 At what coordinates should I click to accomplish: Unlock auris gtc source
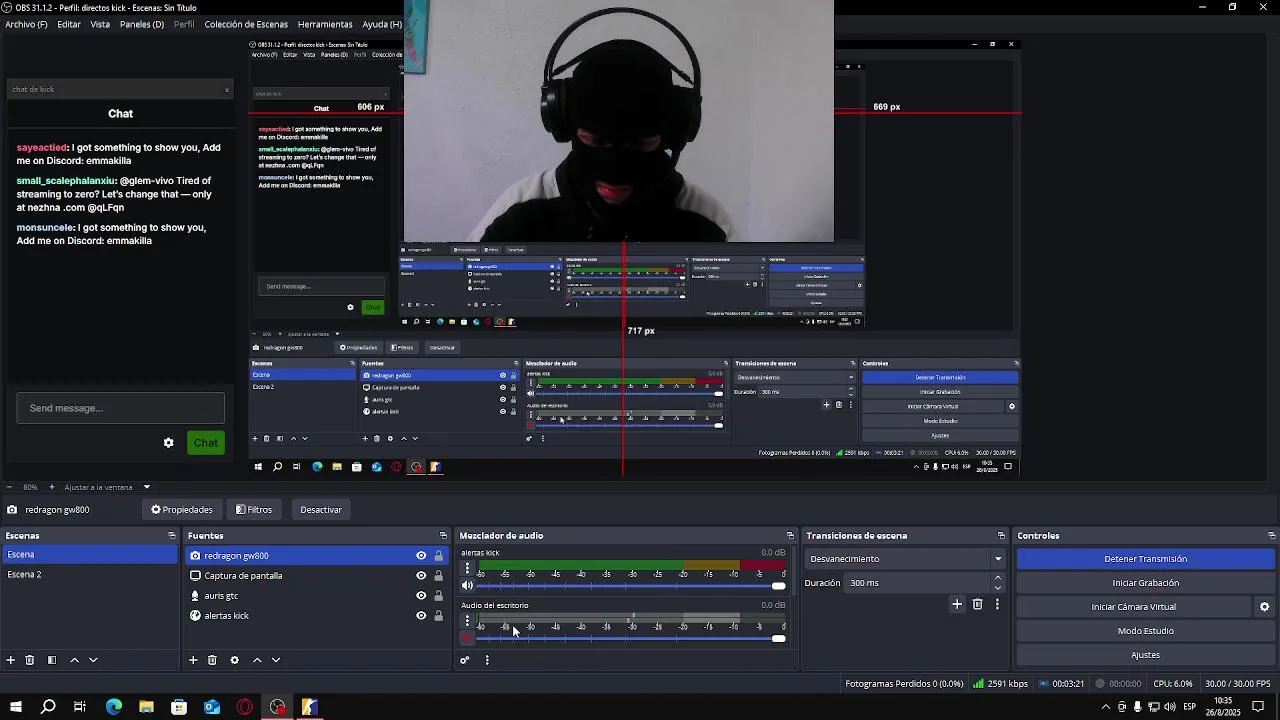pyautogui.click(x=438, y=596)
